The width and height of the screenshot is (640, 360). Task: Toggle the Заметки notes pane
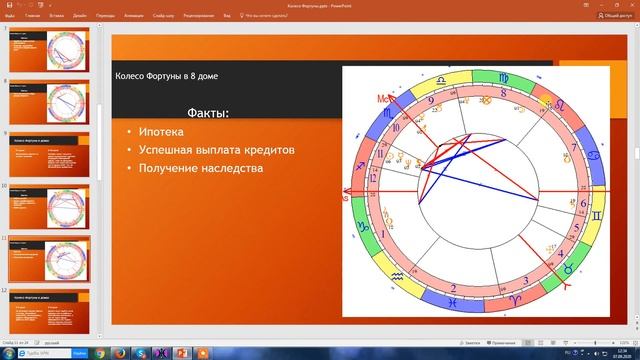470,343
